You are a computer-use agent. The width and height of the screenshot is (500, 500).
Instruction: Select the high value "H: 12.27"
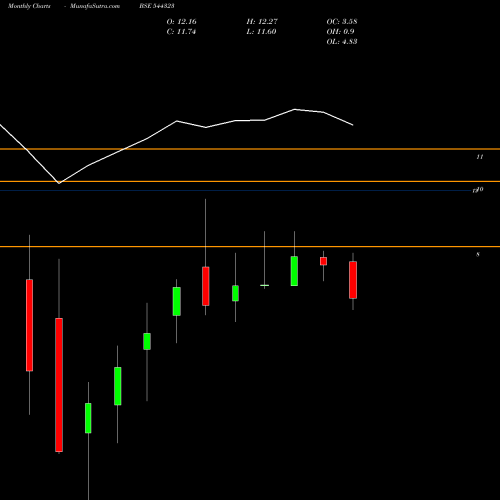coord(262,22)
